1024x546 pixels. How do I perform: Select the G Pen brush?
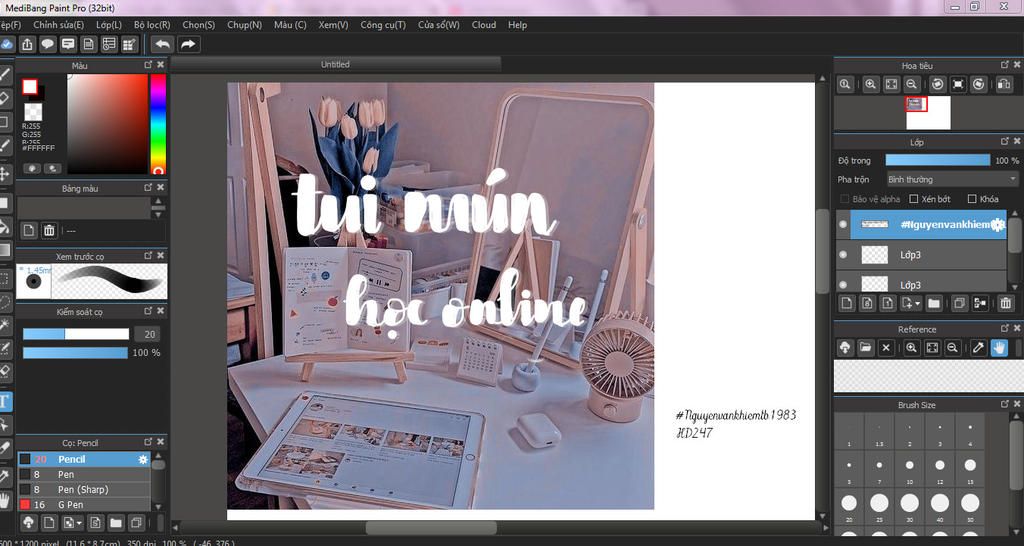[84, 504]
